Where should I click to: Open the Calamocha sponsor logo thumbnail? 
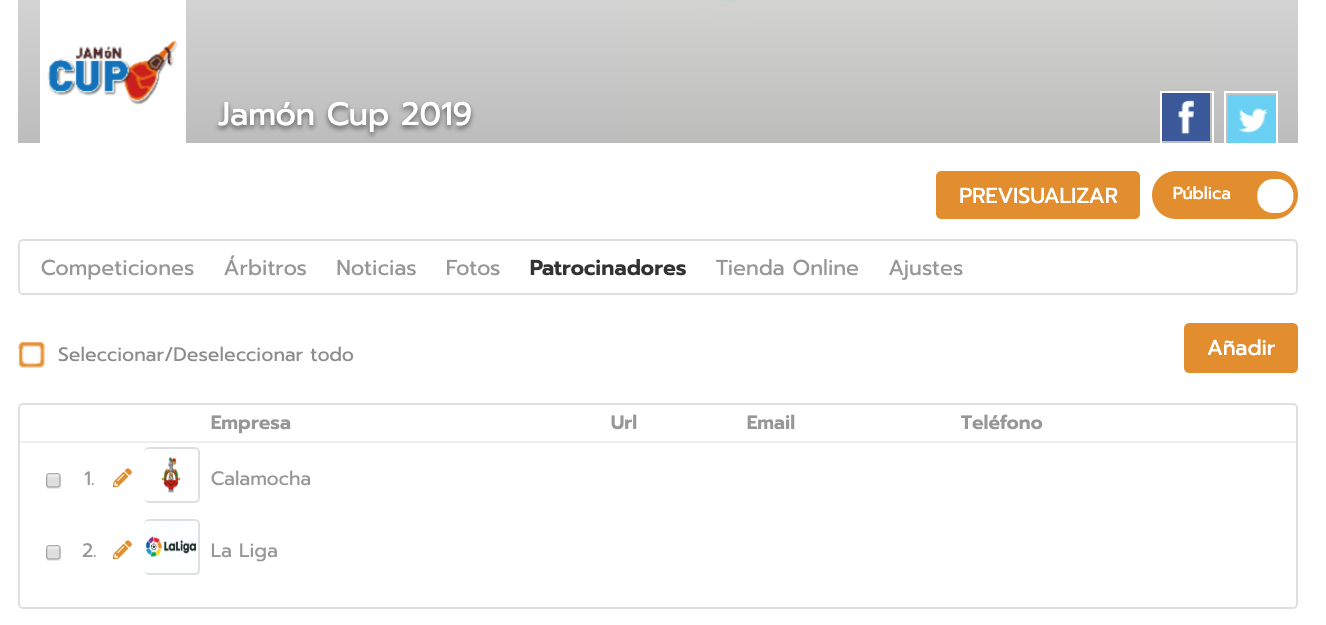tap(172, 476)
